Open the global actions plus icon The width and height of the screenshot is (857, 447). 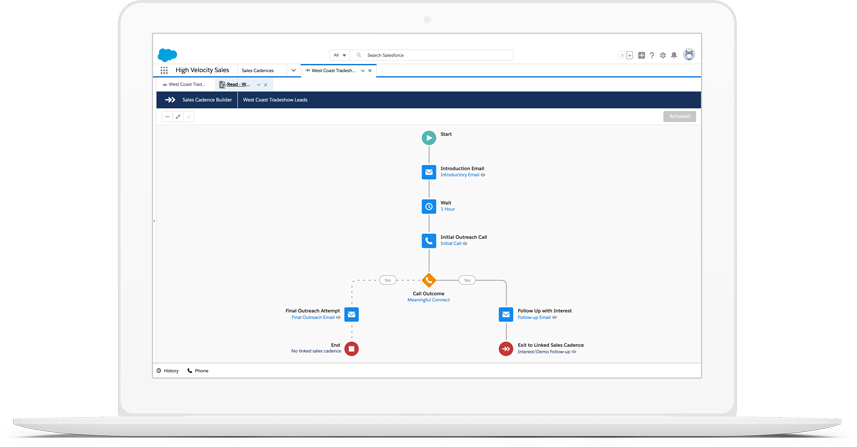(x=642, y=55)
